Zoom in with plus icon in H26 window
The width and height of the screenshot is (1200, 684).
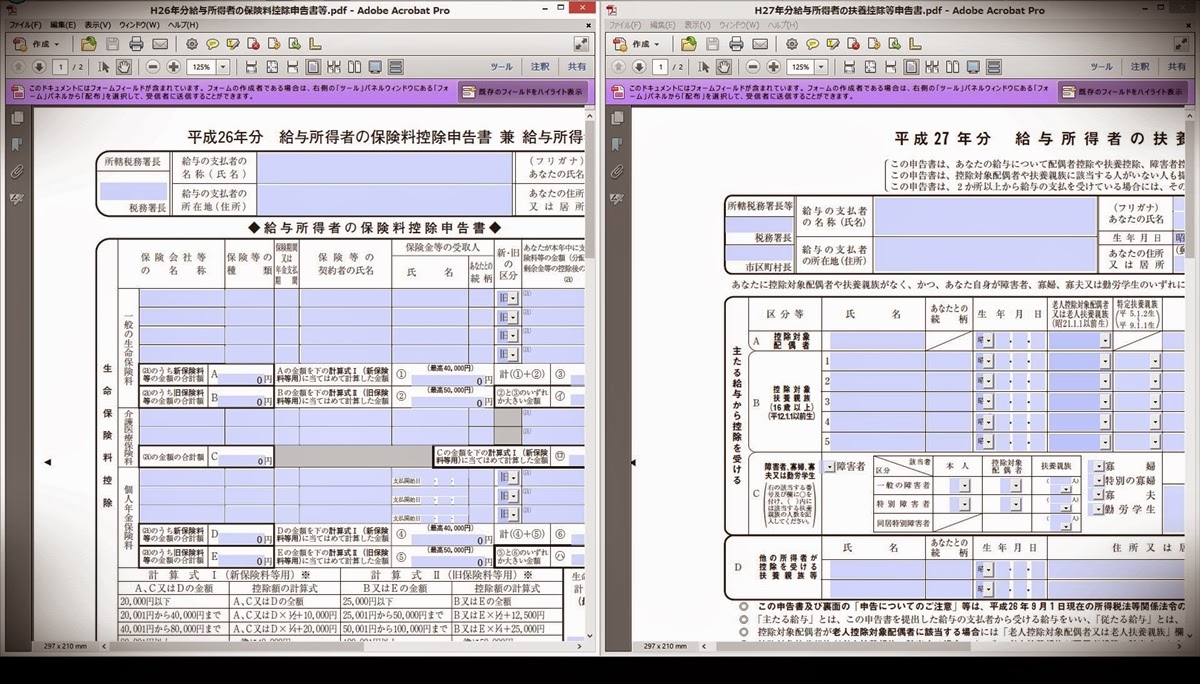coord(173,67)
